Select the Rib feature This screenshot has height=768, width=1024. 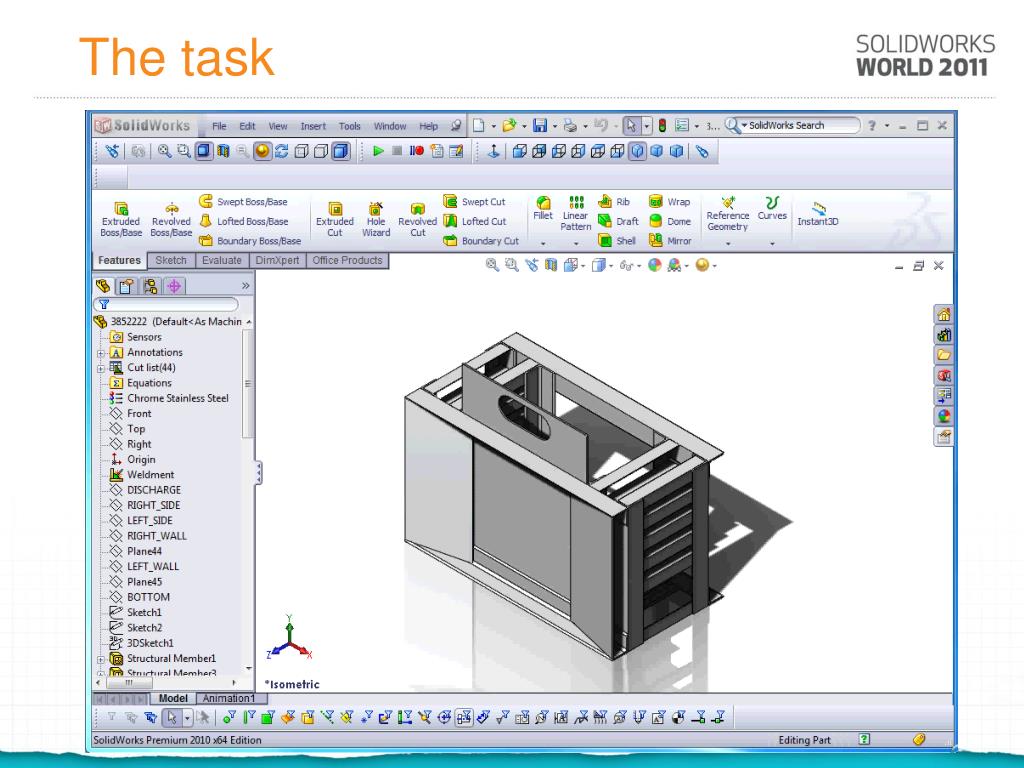click(614, 202)
